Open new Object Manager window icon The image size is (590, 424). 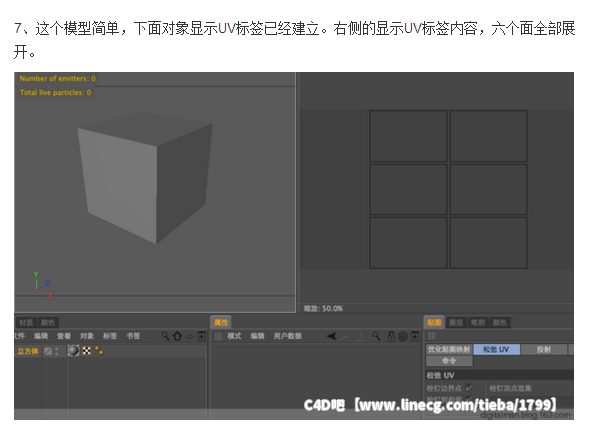202,336
